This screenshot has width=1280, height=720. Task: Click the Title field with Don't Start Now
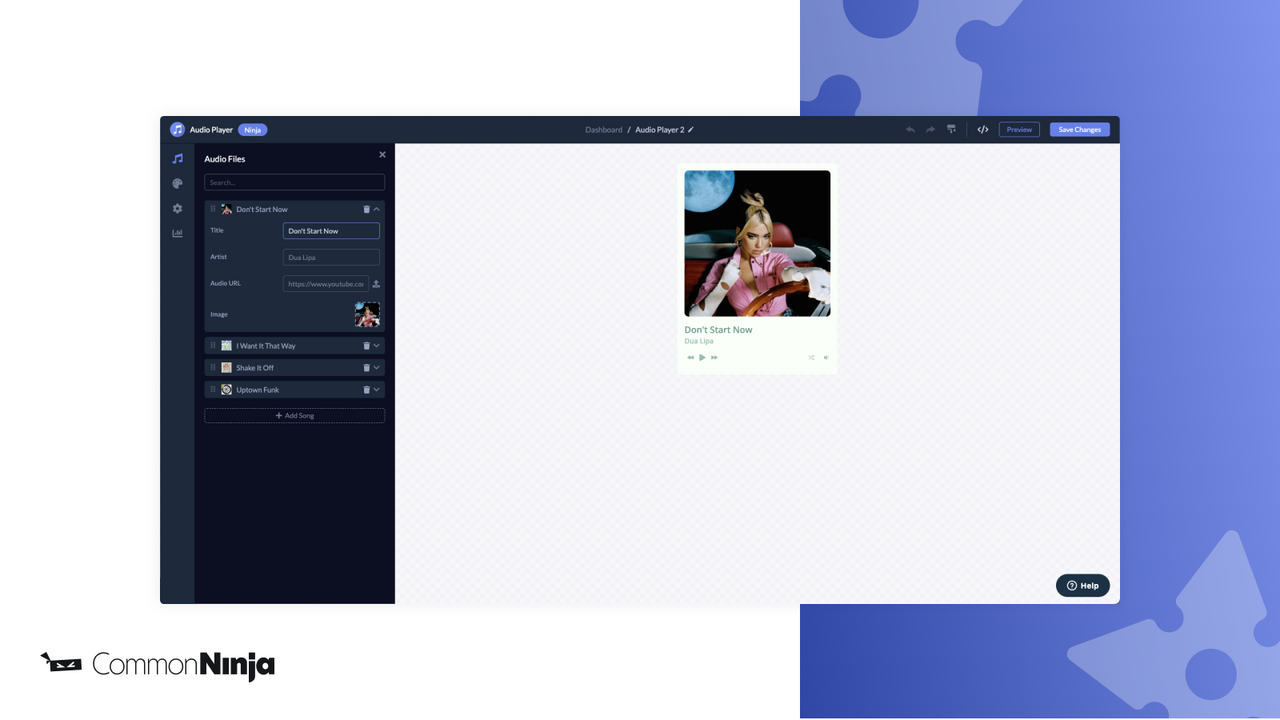click(331, 231)
